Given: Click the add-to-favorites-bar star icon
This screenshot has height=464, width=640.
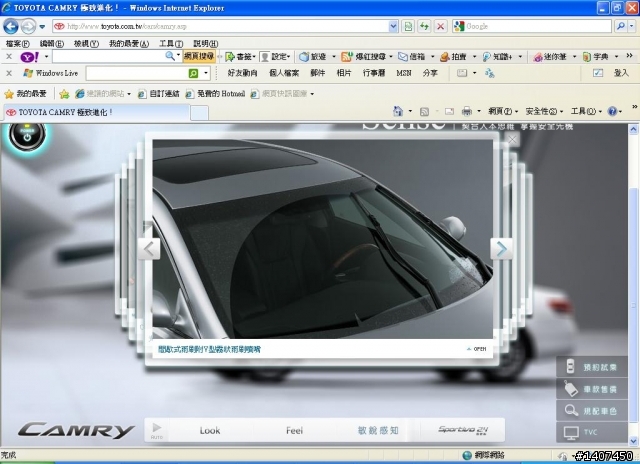Looking at the screenshot, I should point(64,94).
